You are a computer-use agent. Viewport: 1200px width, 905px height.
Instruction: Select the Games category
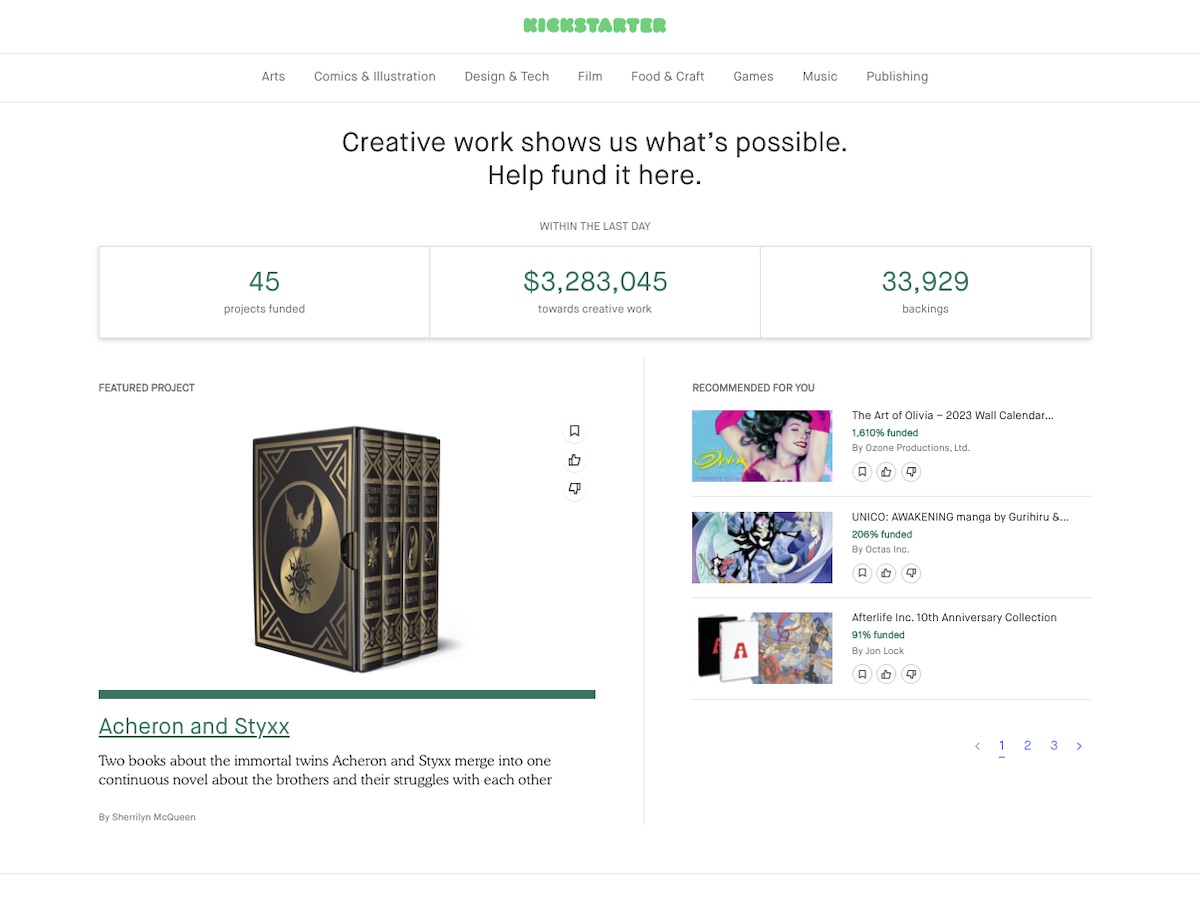tap(753, 76)
